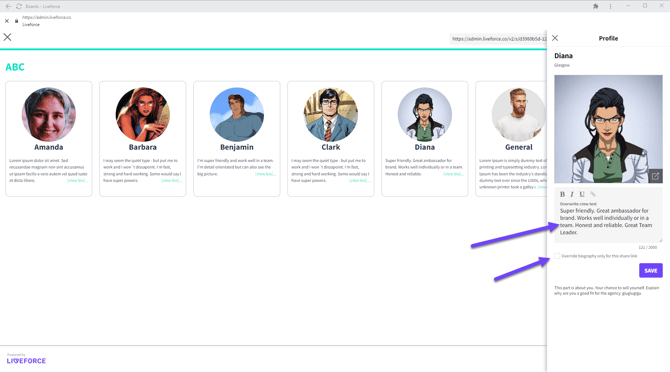Click the view bio link on Amanda's card
This screenshot has height=372, width=670.
click(77, 181)
